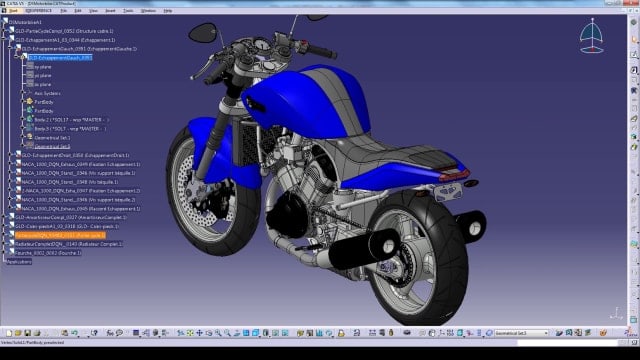Image resolution: width=640 pixels, height=360 pixels.
Task: Open the Geometrical Set.3 dropdown
Action: (522, 333)
